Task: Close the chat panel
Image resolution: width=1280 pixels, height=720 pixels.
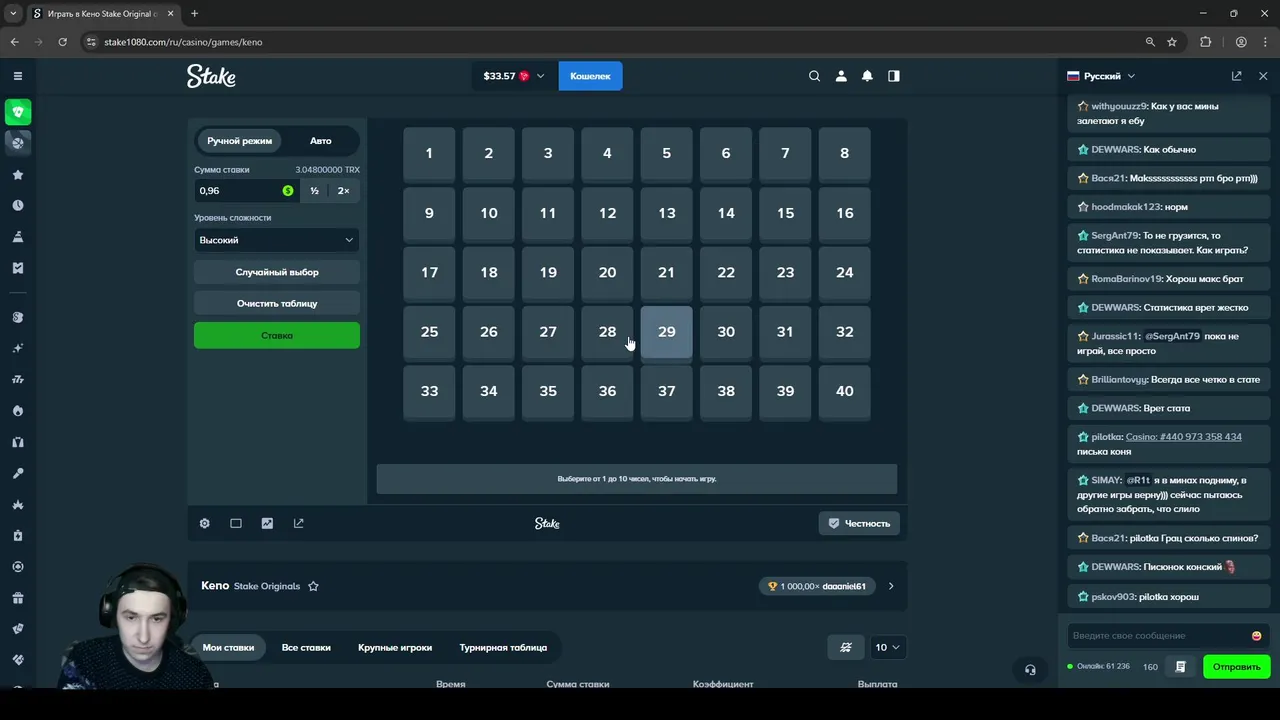Action: 1263,76
